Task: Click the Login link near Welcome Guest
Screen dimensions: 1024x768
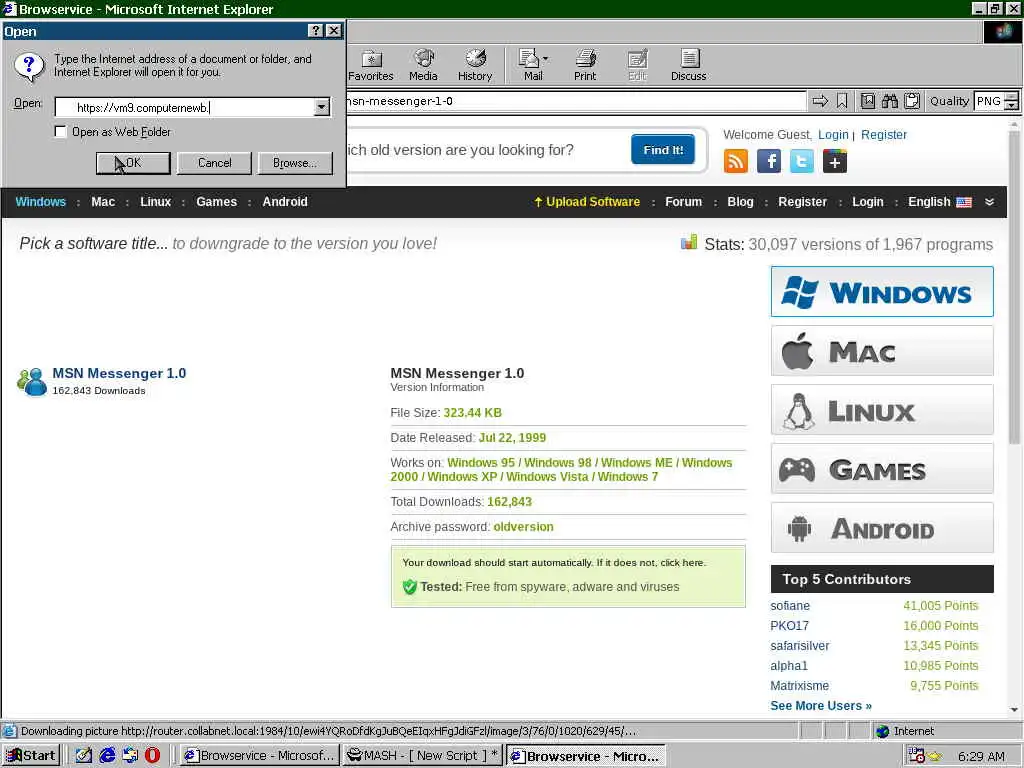Action: coord(833,135)
